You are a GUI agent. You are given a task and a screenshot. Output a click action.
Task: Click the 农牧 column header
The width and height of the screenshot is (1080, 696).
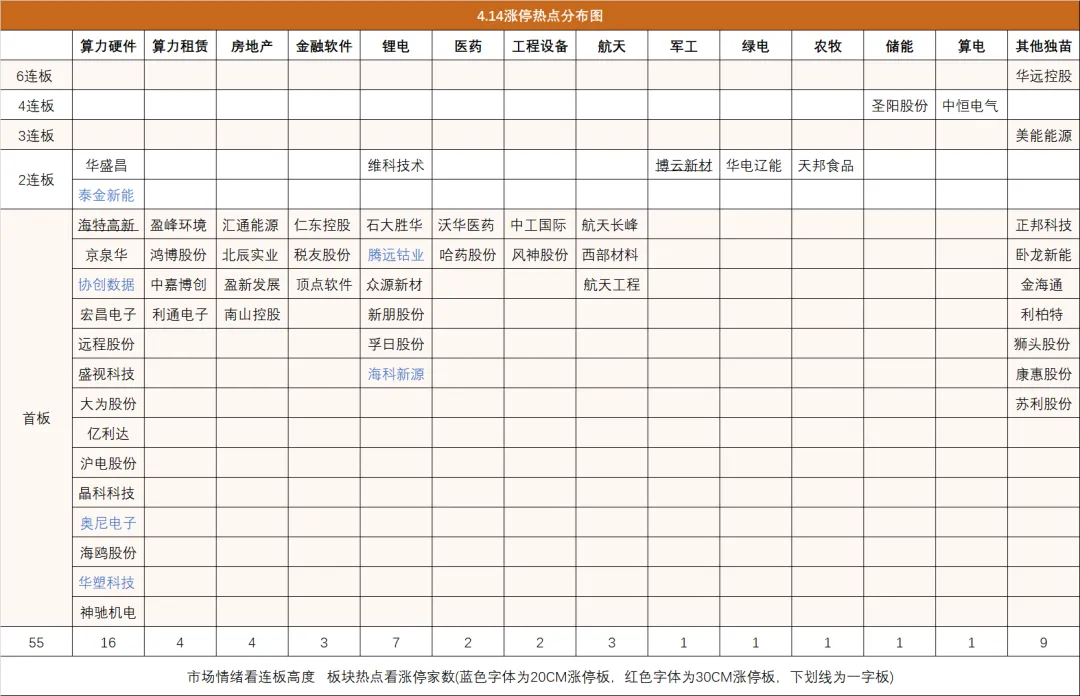point(828,46)
